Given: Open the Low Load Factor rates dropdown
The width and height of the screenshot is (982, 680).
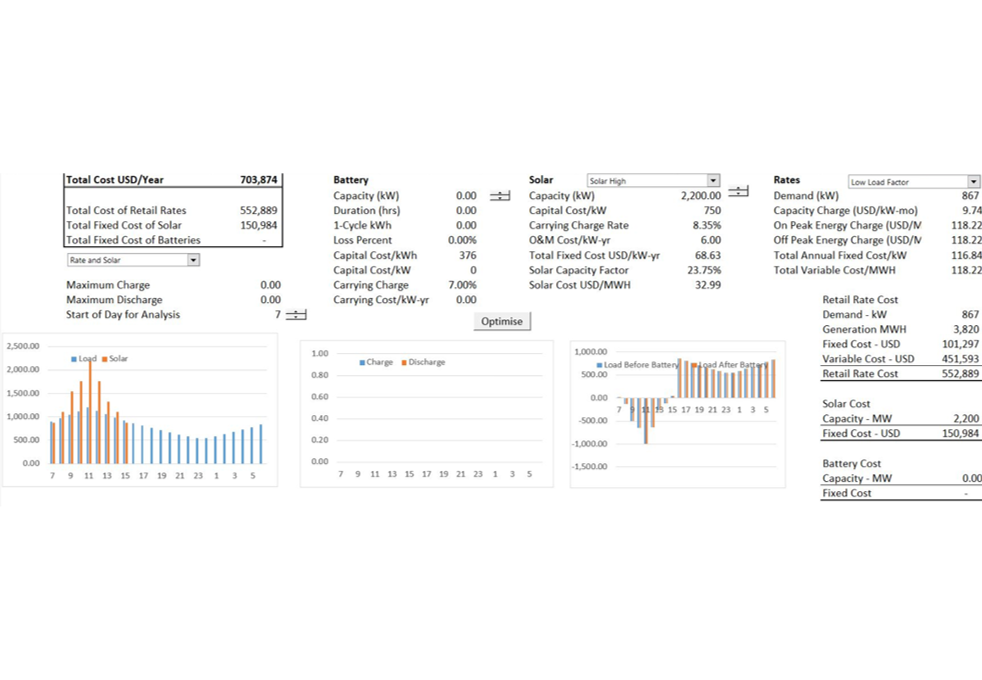Looking at the screenshot, I should click(x=973, y=182).
